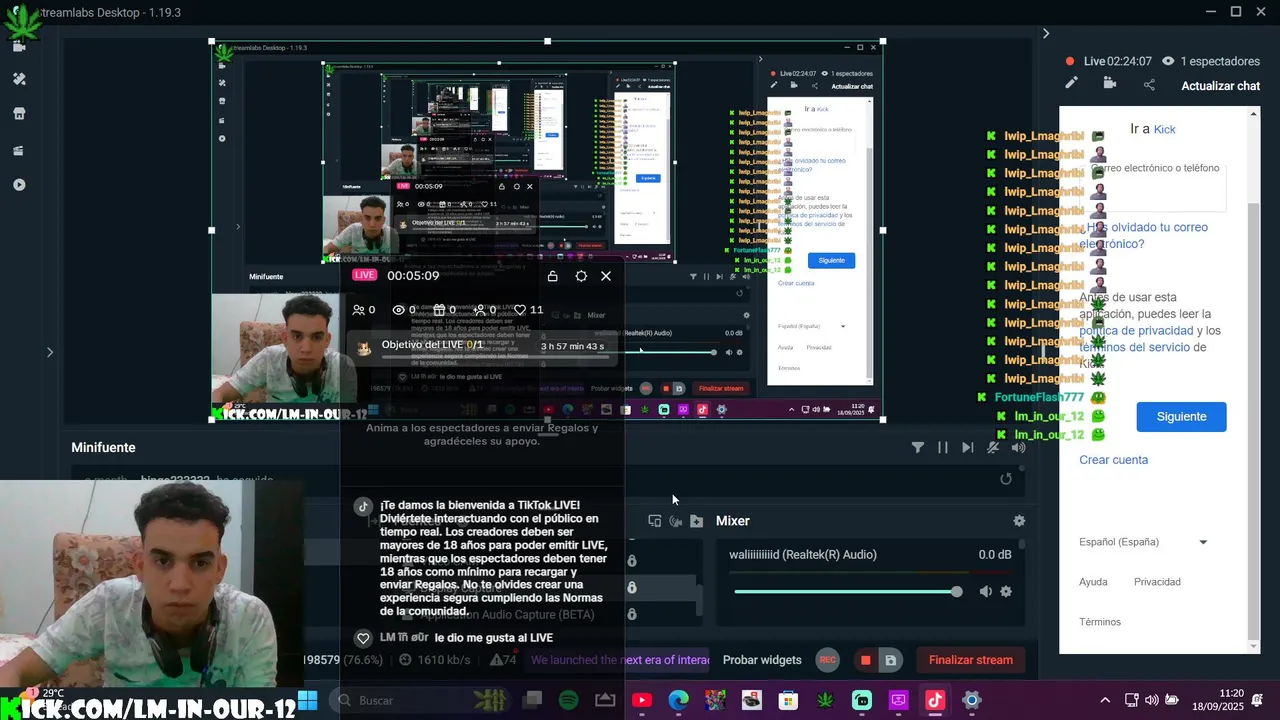
Task: Open the Windows Start menu
Action: [307, 700]
